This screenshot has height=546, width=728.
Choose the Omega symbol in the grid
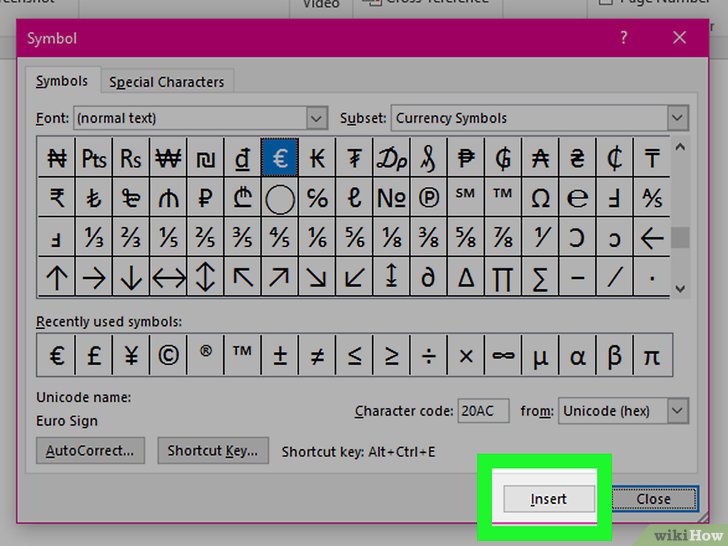click(540, 198)
